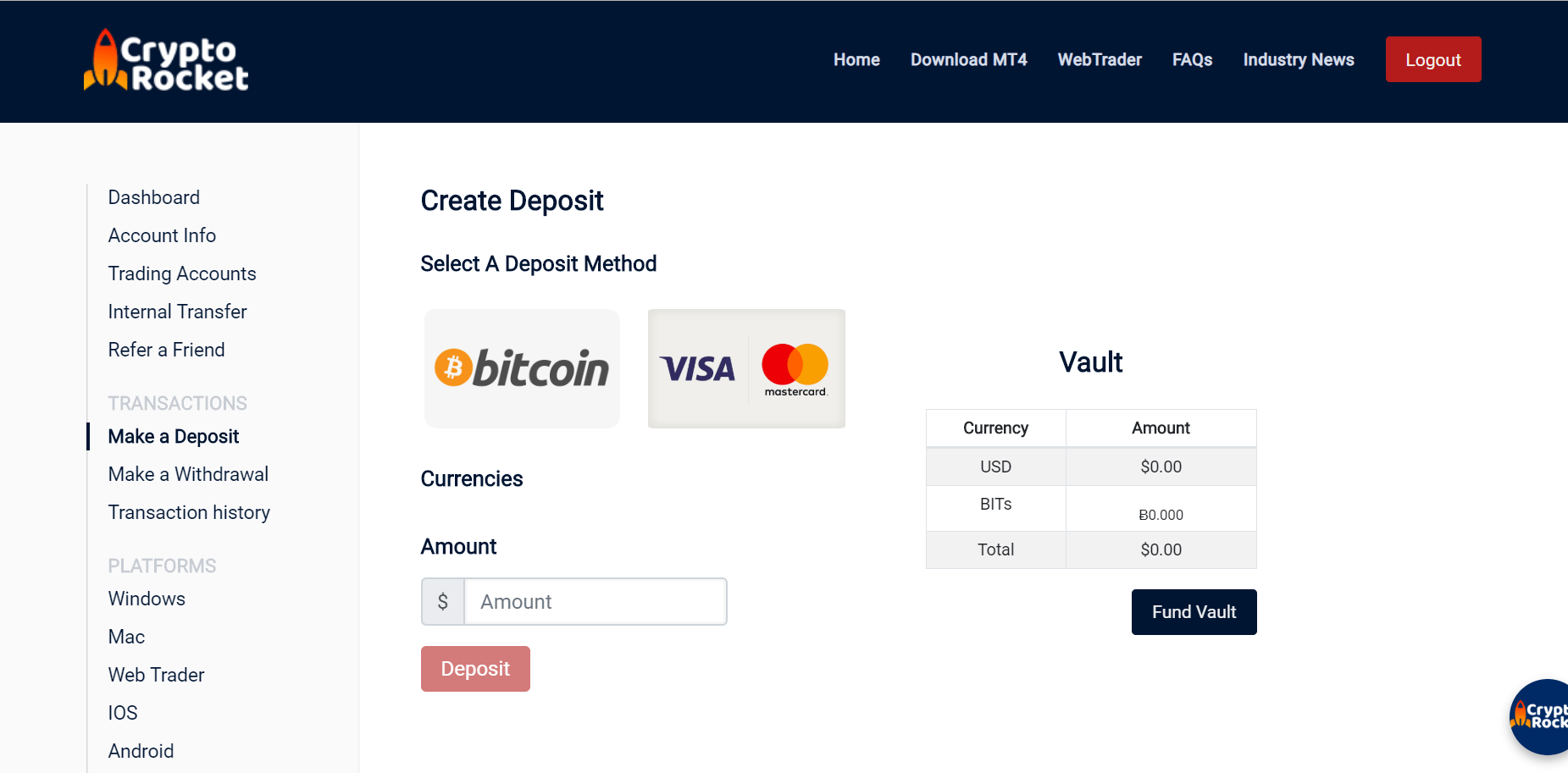Open the FAQs page

[x=1192, y=59]
